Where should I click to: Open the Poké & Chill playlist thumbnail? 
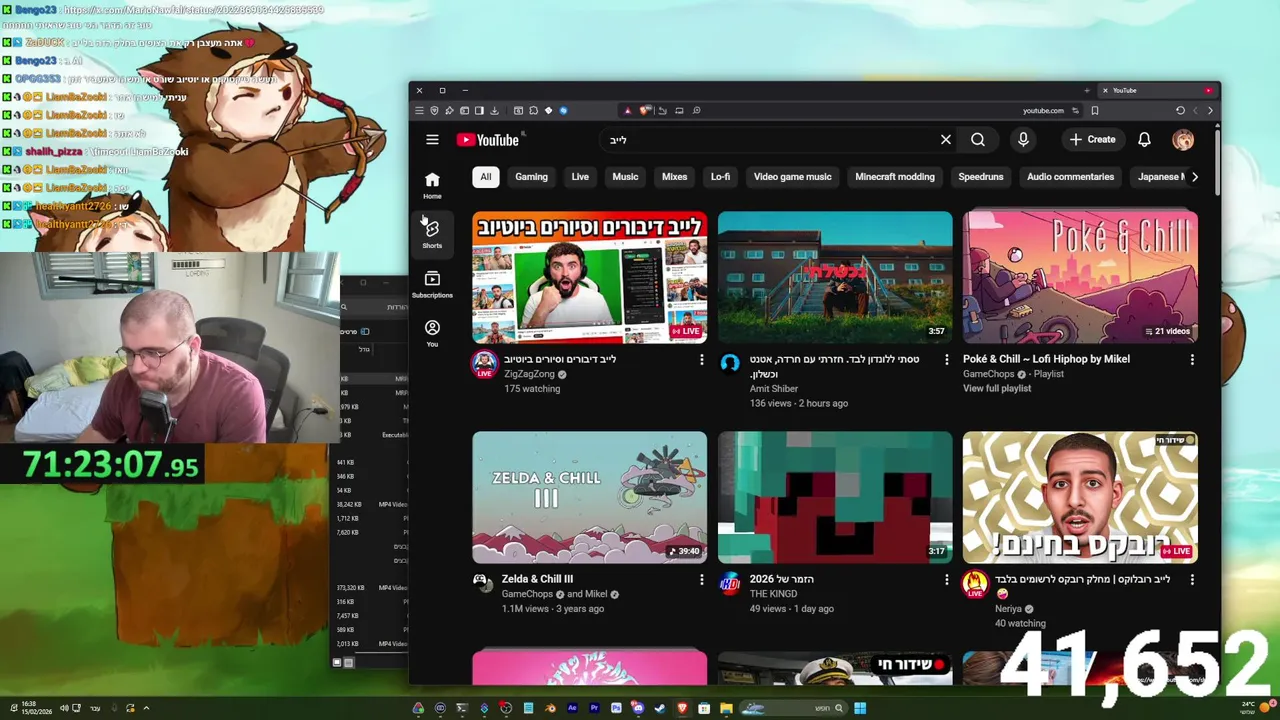pyautogui.click(x=1080, y=277)
